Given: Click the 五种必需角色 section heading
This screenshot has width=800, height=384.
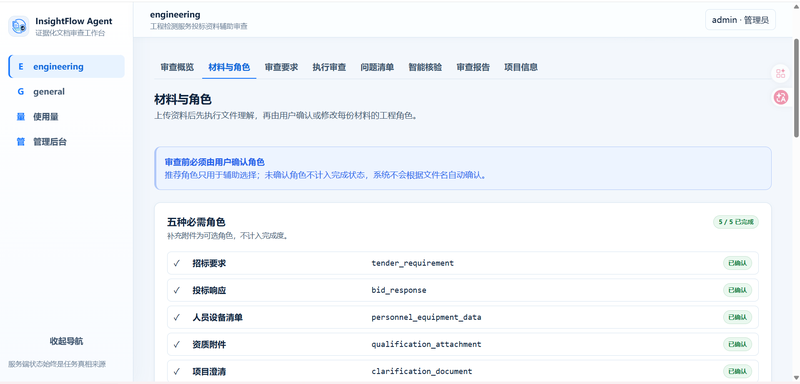Looking at the screenshot, I should (x=196, y=222).
